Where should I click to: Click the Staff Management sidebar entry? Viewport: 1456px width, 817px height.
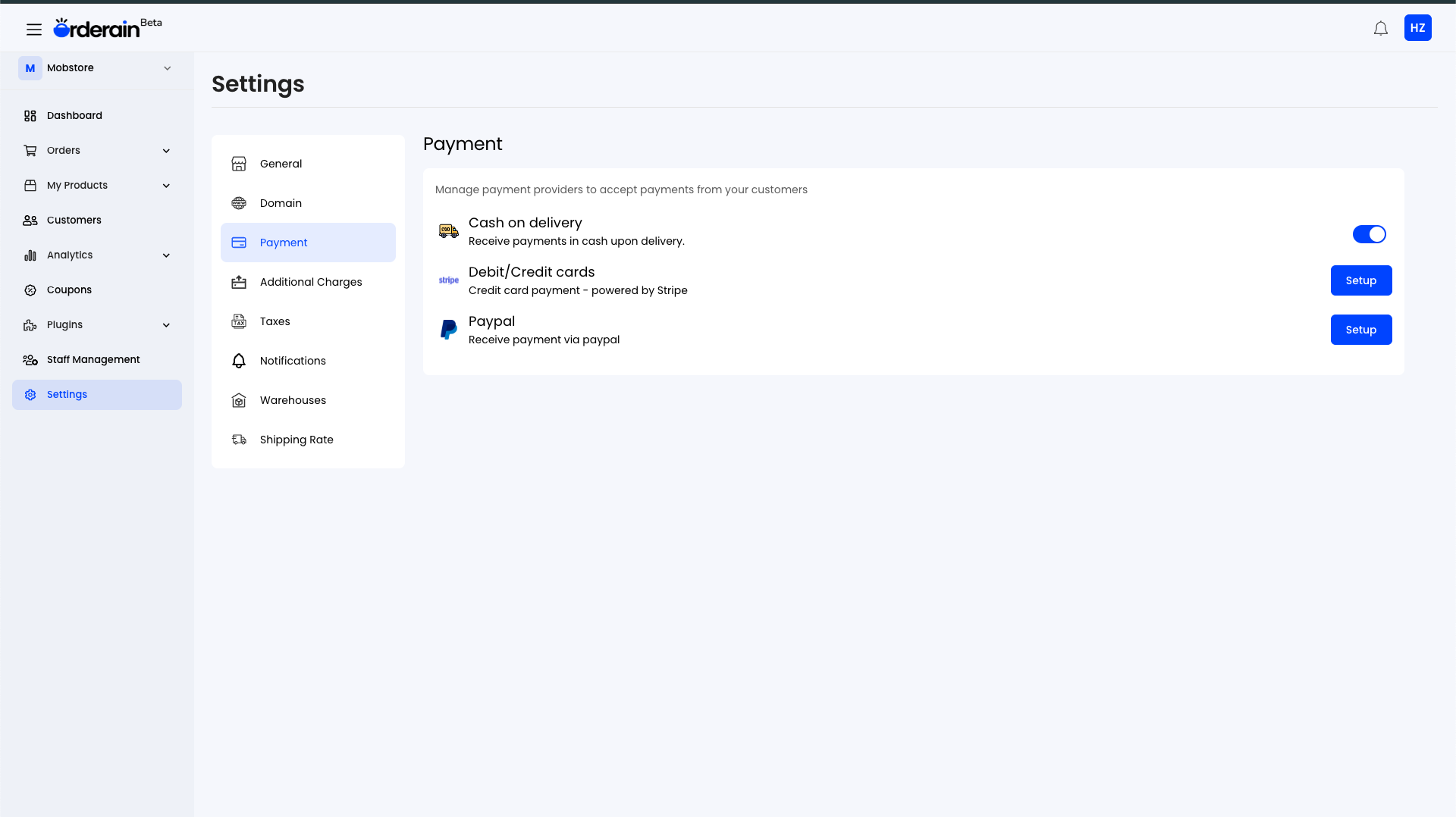tap(93, 359)
